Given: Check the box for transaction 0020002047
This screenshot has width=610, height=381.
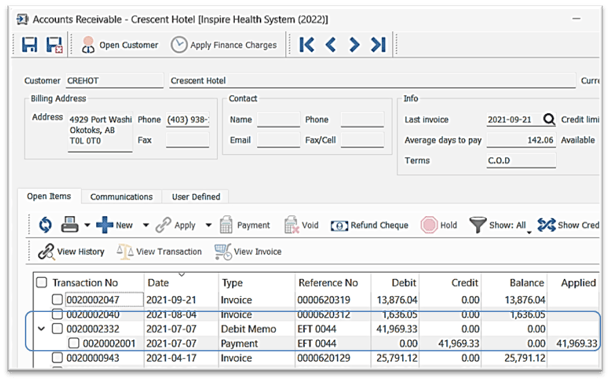Looking at the screenshot, I should 57,299.
